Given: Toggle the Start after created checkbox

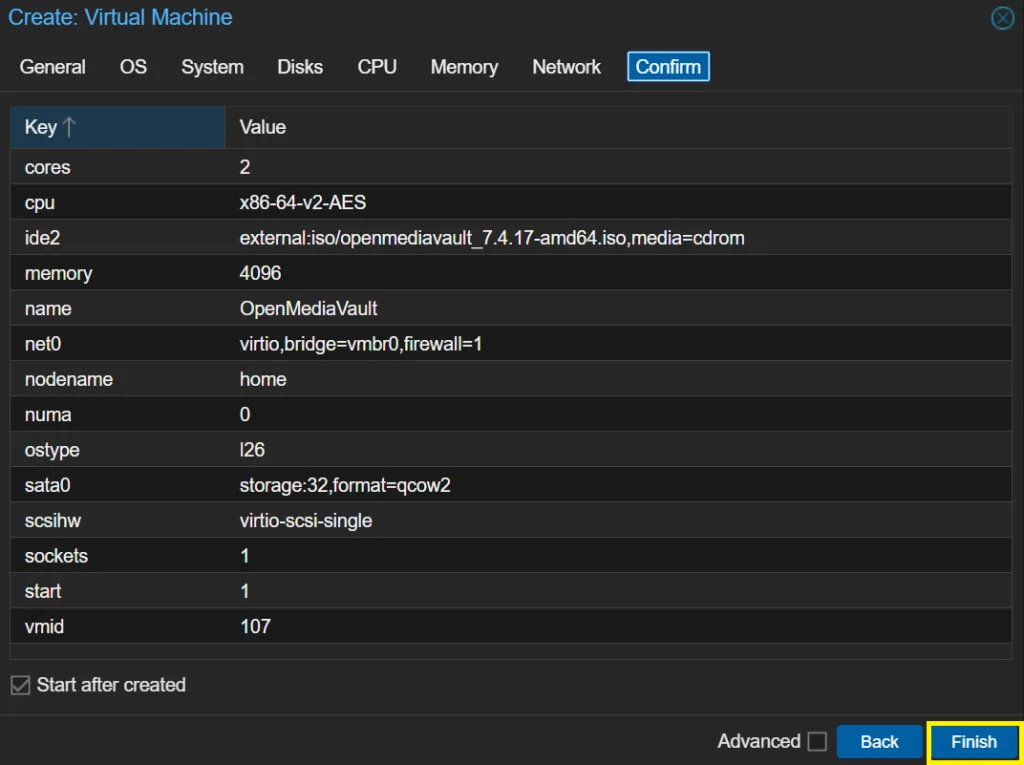Looking at the screenshot, I should 20,685.
